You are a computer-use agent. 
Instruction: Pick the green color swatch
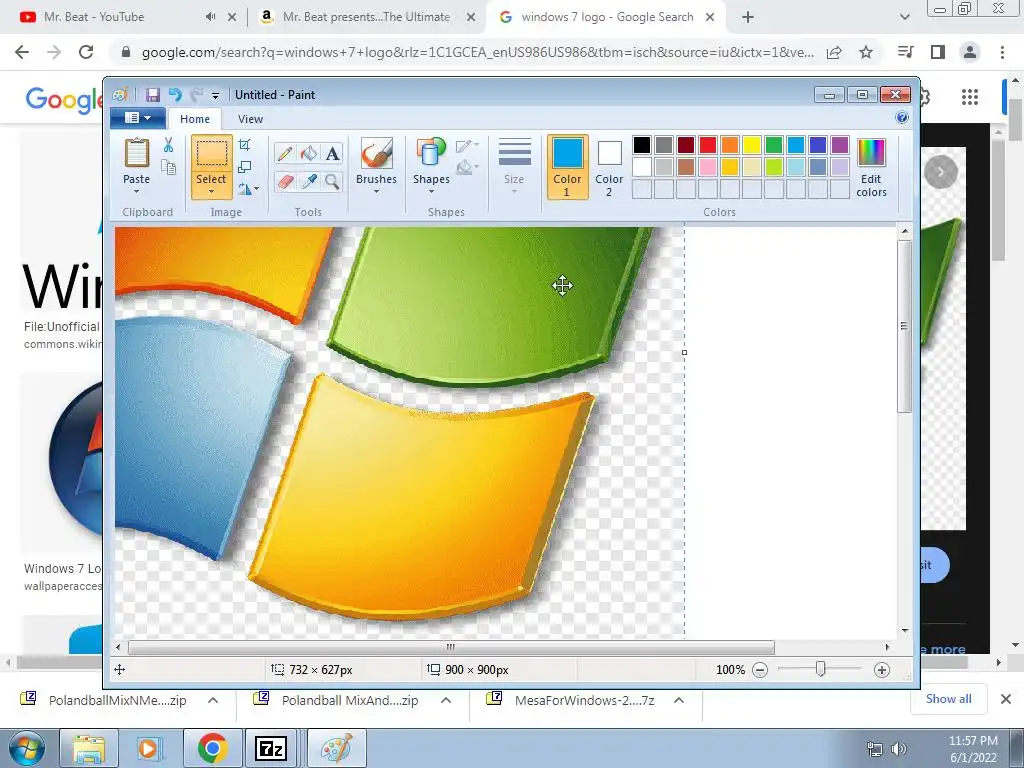click(774, 145)
